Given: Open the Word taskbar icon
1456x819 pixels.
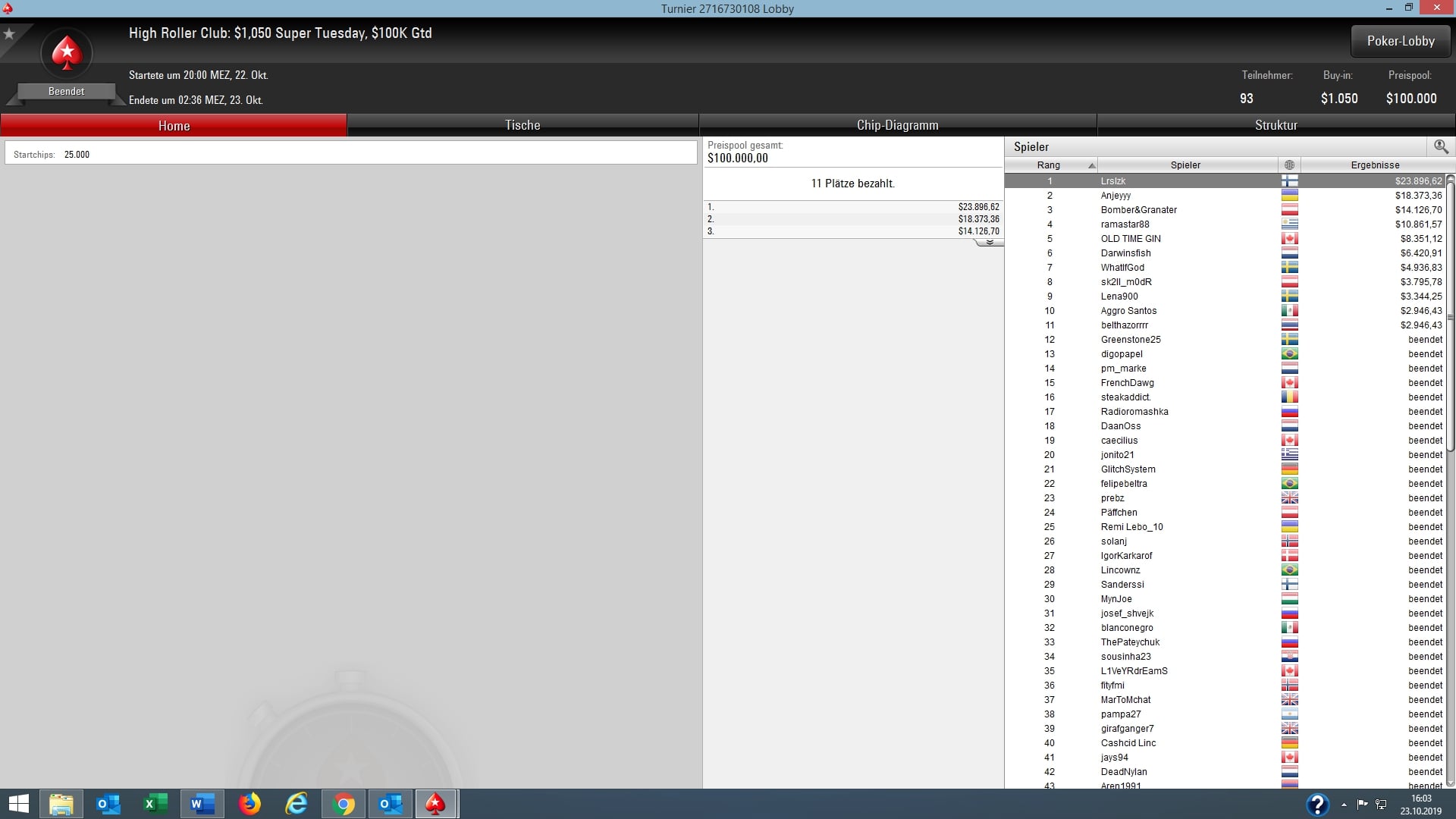Looking at the screenshot, I should tap(202, 804).
